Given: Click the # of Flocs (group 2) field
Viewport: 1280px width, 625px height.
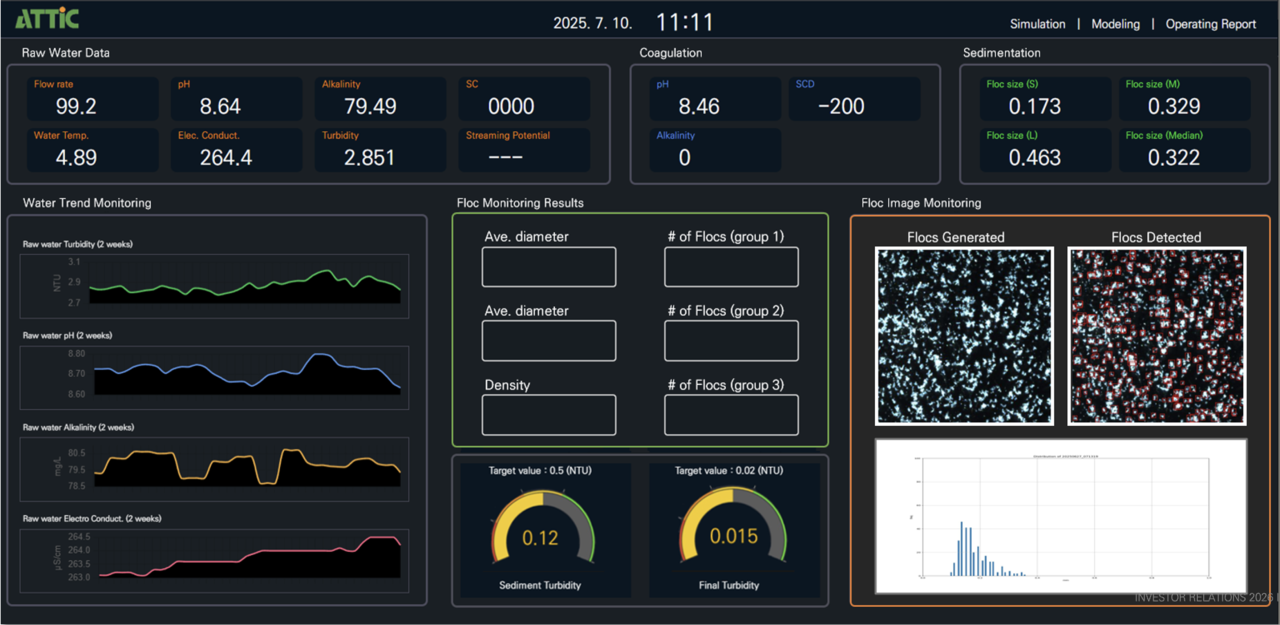Looking at the screenshot, I should click(732, 341).
